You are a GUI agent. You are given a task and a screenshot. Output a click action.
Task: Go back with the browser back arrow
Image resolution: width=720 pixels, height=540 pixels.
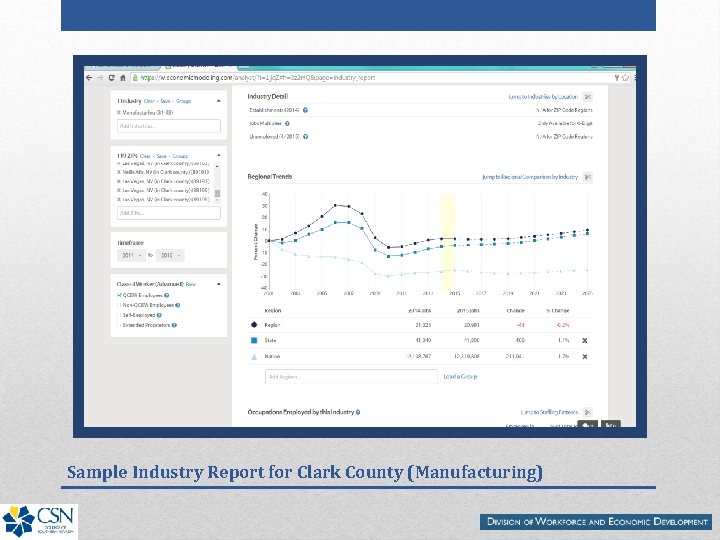click(89, 78)
